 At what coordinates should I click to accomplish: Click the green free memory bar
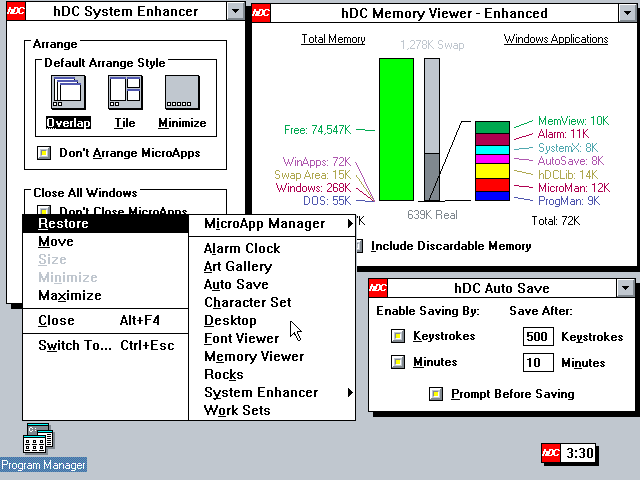(396, 129)
